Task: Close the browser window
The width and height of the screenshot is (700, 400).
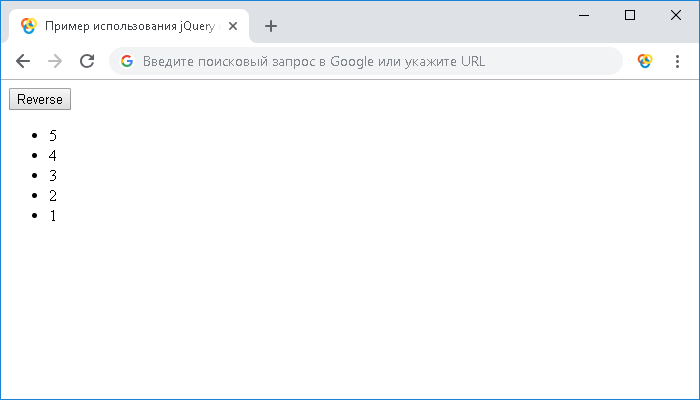Action: click(x=676, y=15)
